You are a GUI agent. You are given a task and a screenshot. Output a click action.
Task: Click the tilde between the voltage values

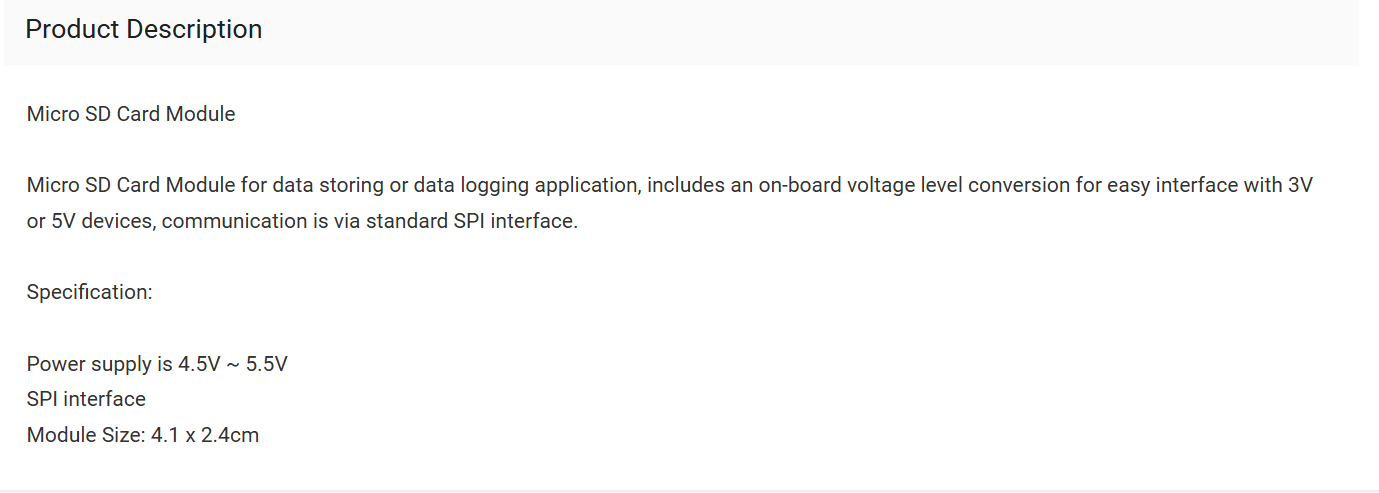click(233, 364)
